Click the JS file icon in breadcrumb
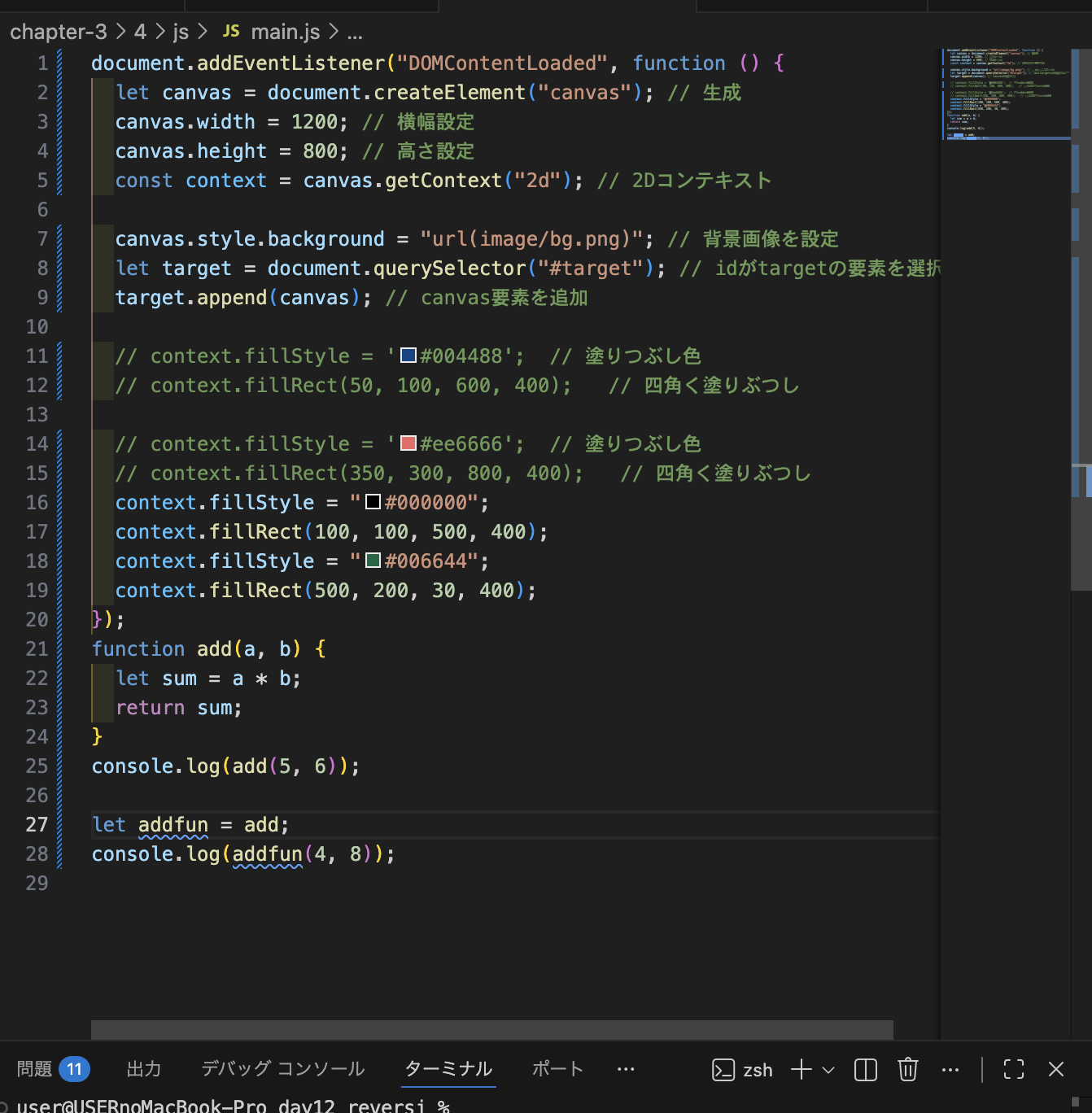 coord(231,31)
